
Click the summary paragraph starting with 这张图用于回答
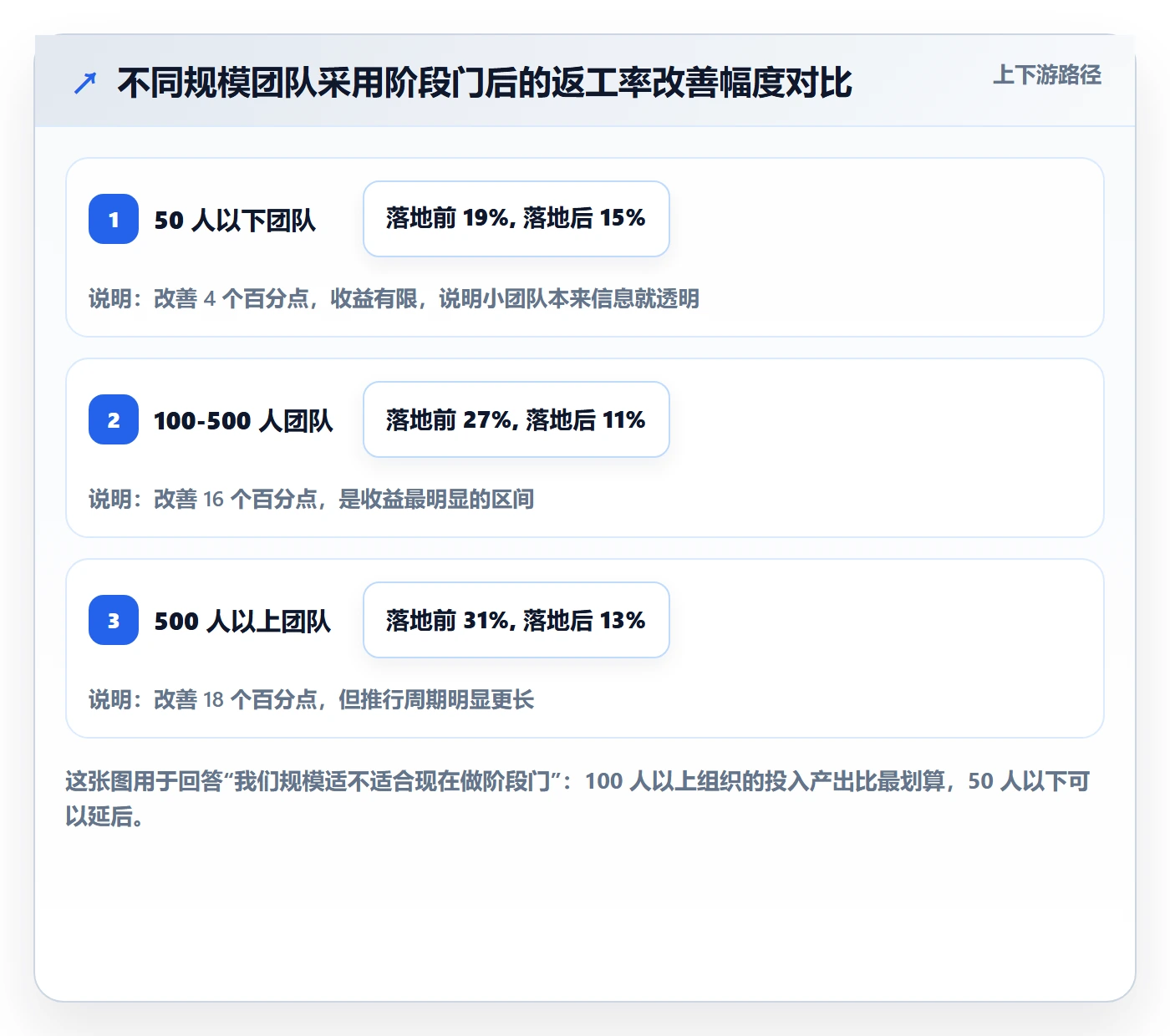[577, 799]
